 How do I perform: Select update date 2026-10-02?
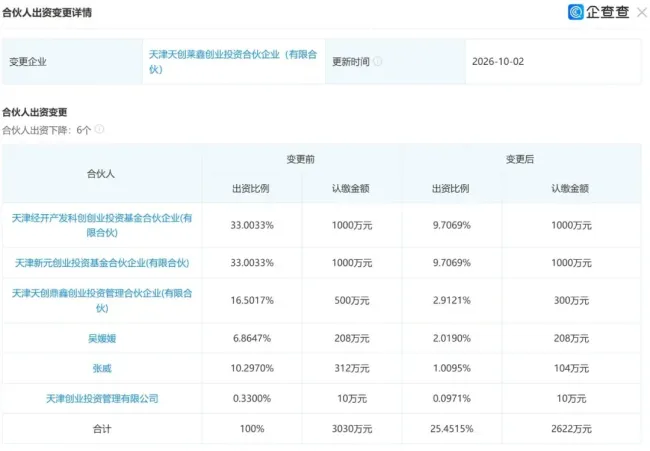point(498,61)
